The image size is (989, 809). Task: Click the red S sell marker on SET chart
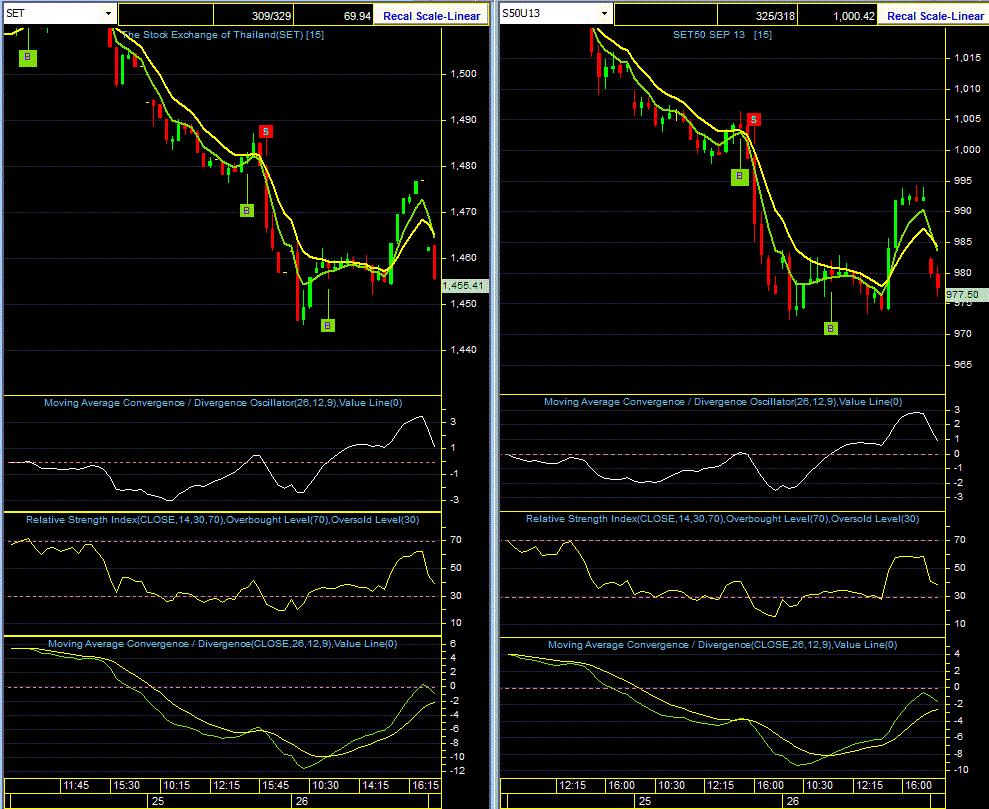(266, 132)
